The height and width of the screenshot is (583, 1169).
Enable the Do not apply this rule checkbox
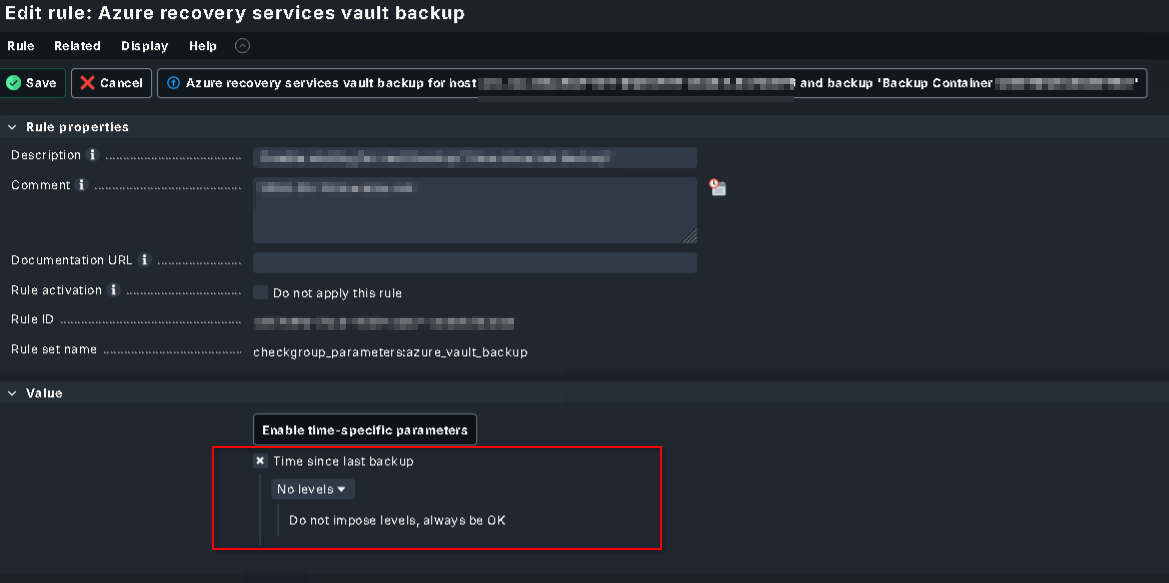[260, 292]
